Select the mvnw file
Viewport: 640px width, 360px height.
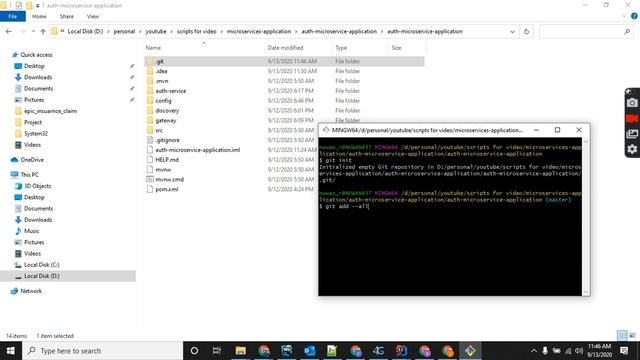point(163,169)
